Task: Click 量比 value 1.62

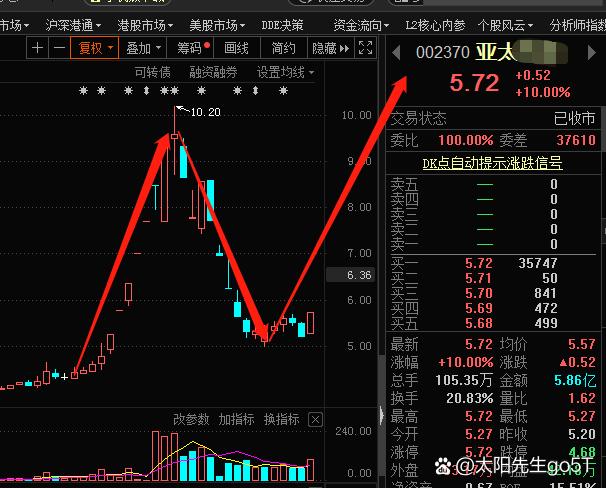Action: pyautogui.click(x=582, y=398)
